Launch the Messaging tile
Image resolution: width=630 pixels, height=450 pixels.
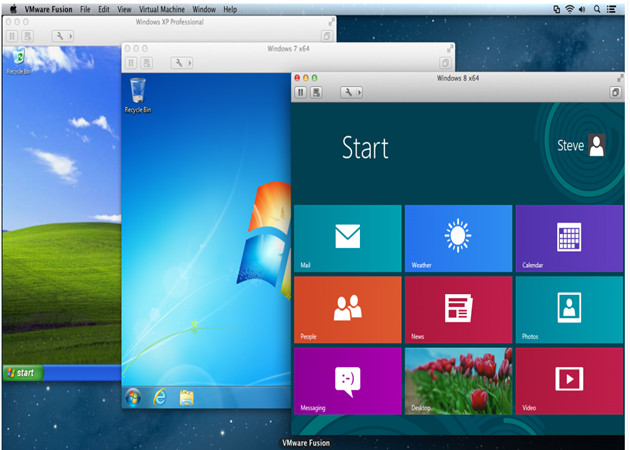click(347, 380)
